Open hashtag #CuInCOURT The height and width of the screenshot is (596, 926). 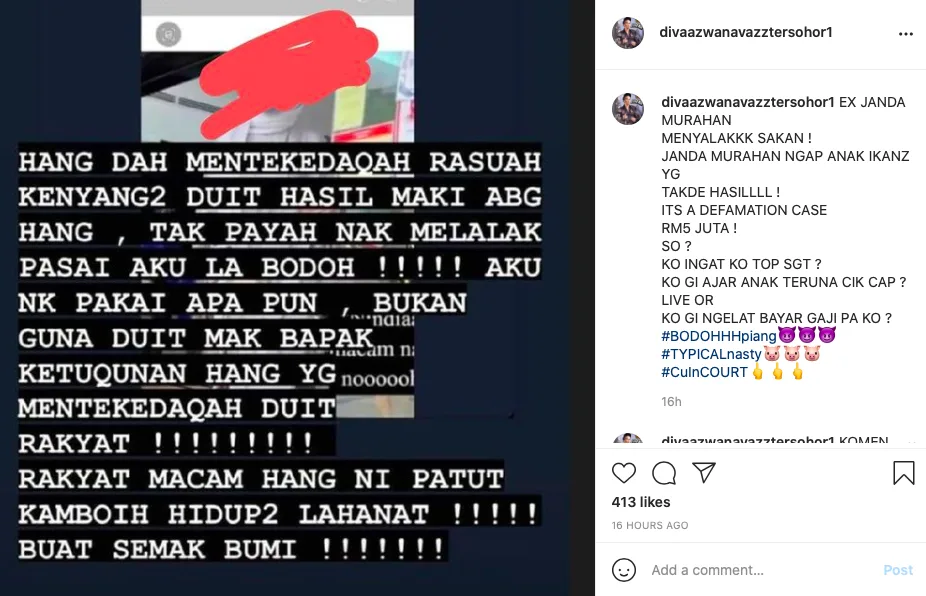click(x=705, y=372)
